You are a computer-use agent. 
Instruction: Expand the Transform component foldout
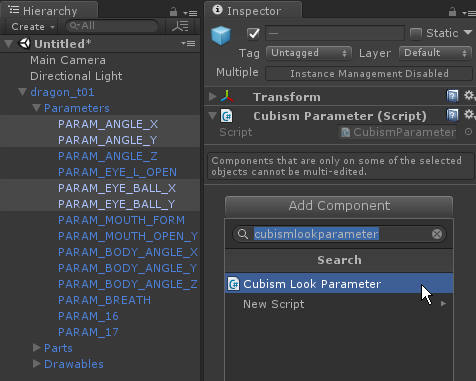tap(212, 96)
